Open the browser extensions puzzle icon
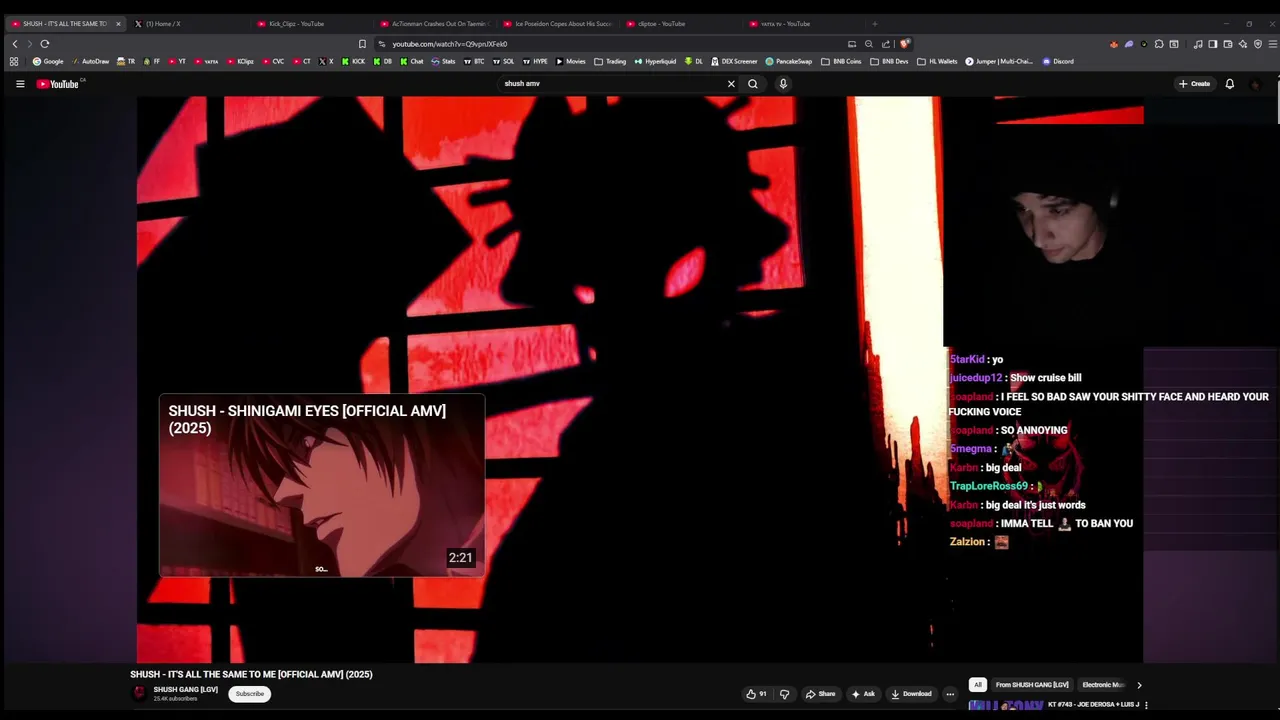Viewport: 1280px width, 720px height. 1159,44
